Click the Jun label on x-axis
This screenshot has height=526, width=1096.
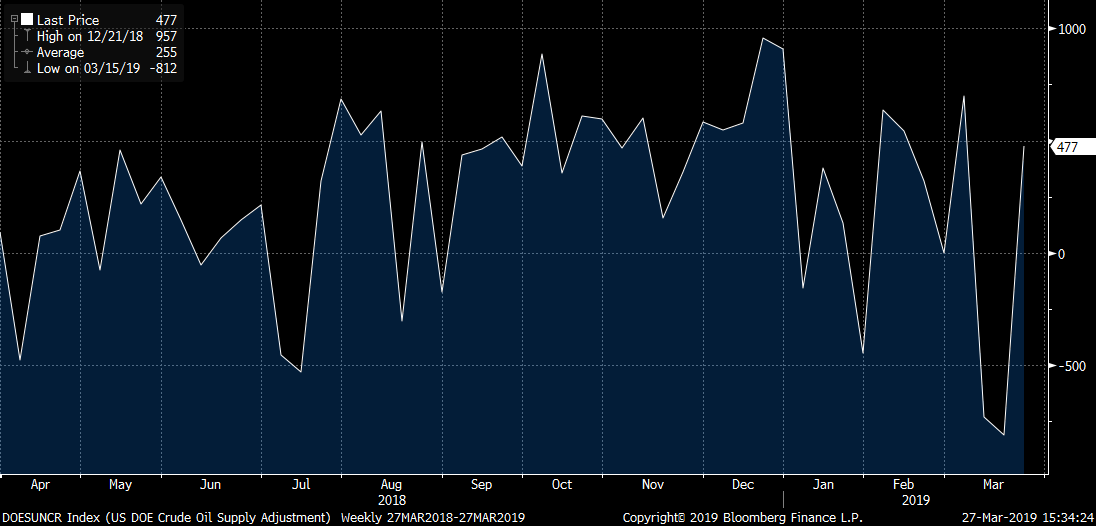(210, 485)
